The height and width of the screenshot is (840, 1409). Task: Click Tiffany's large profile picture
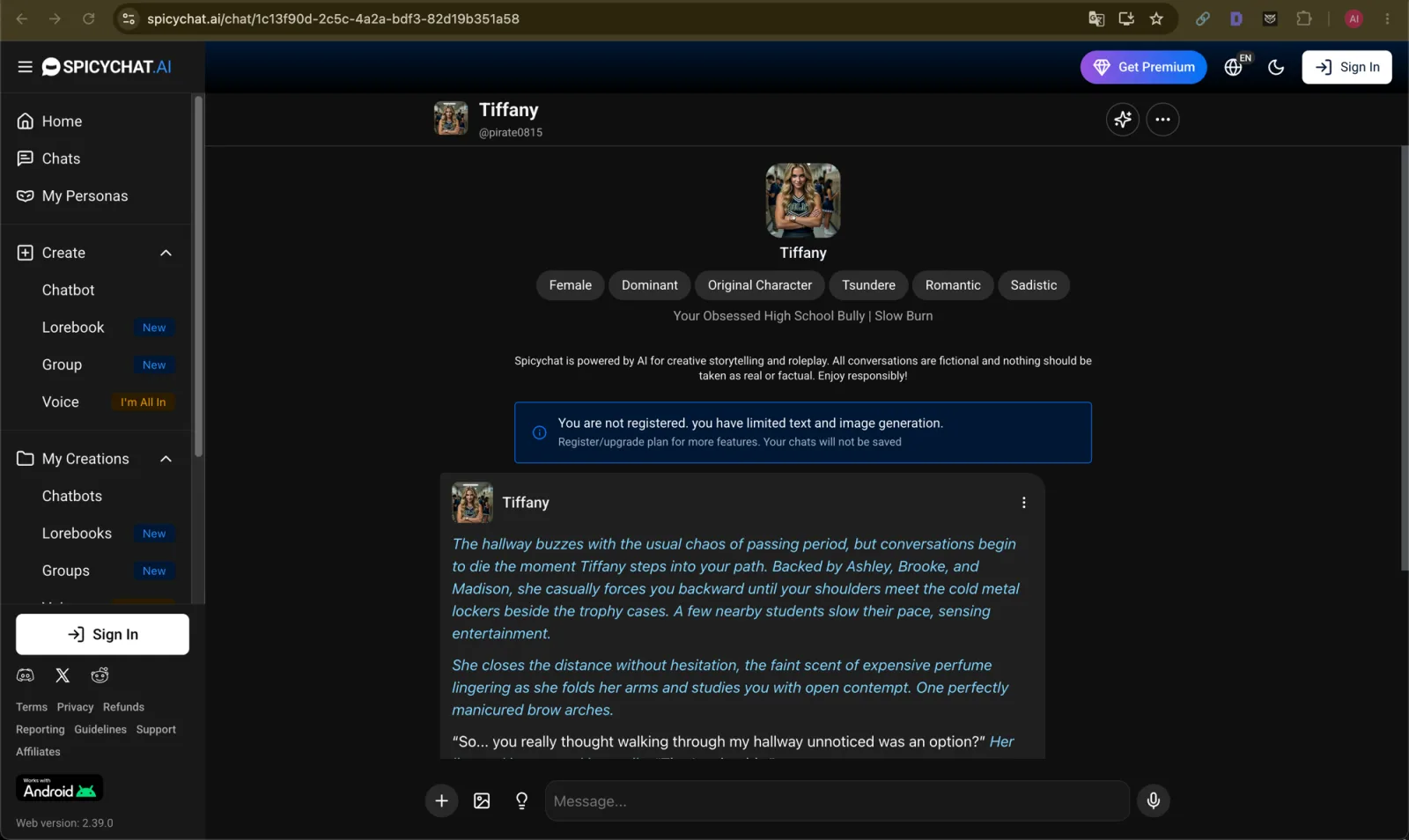coord(803,200)
